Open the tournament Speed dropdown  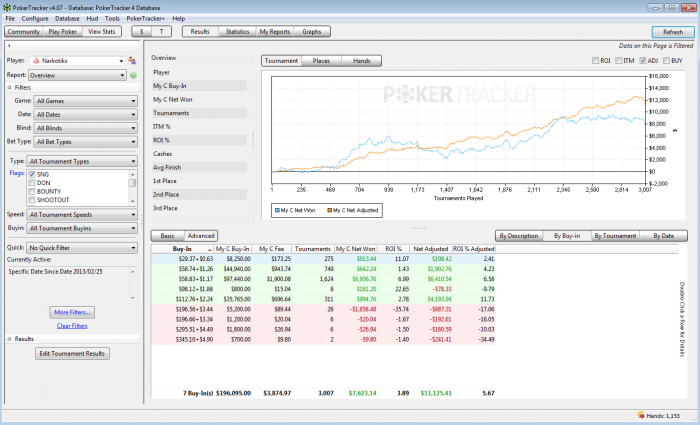82,215
